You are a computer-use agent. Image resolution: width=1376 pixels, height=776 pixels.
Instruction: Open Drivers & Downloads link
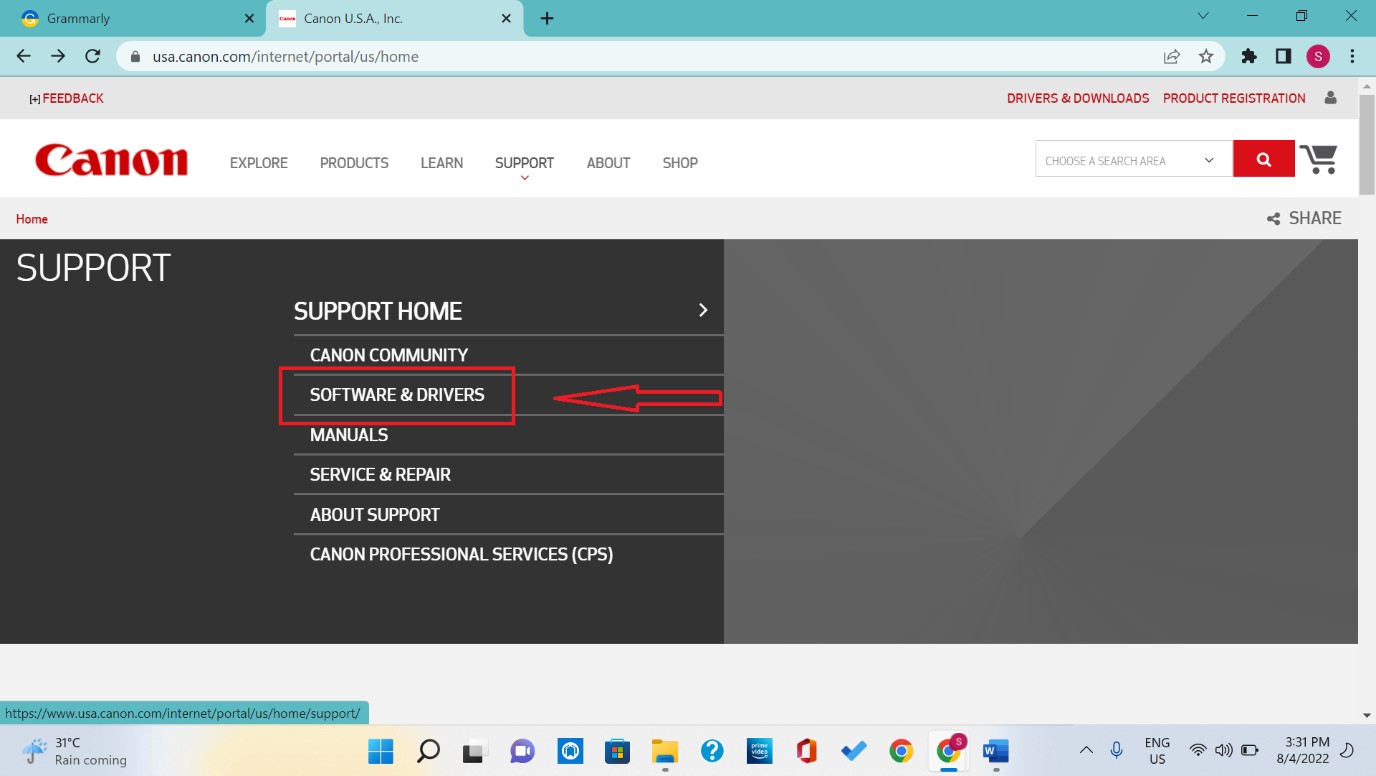(x=1077, y=98)
